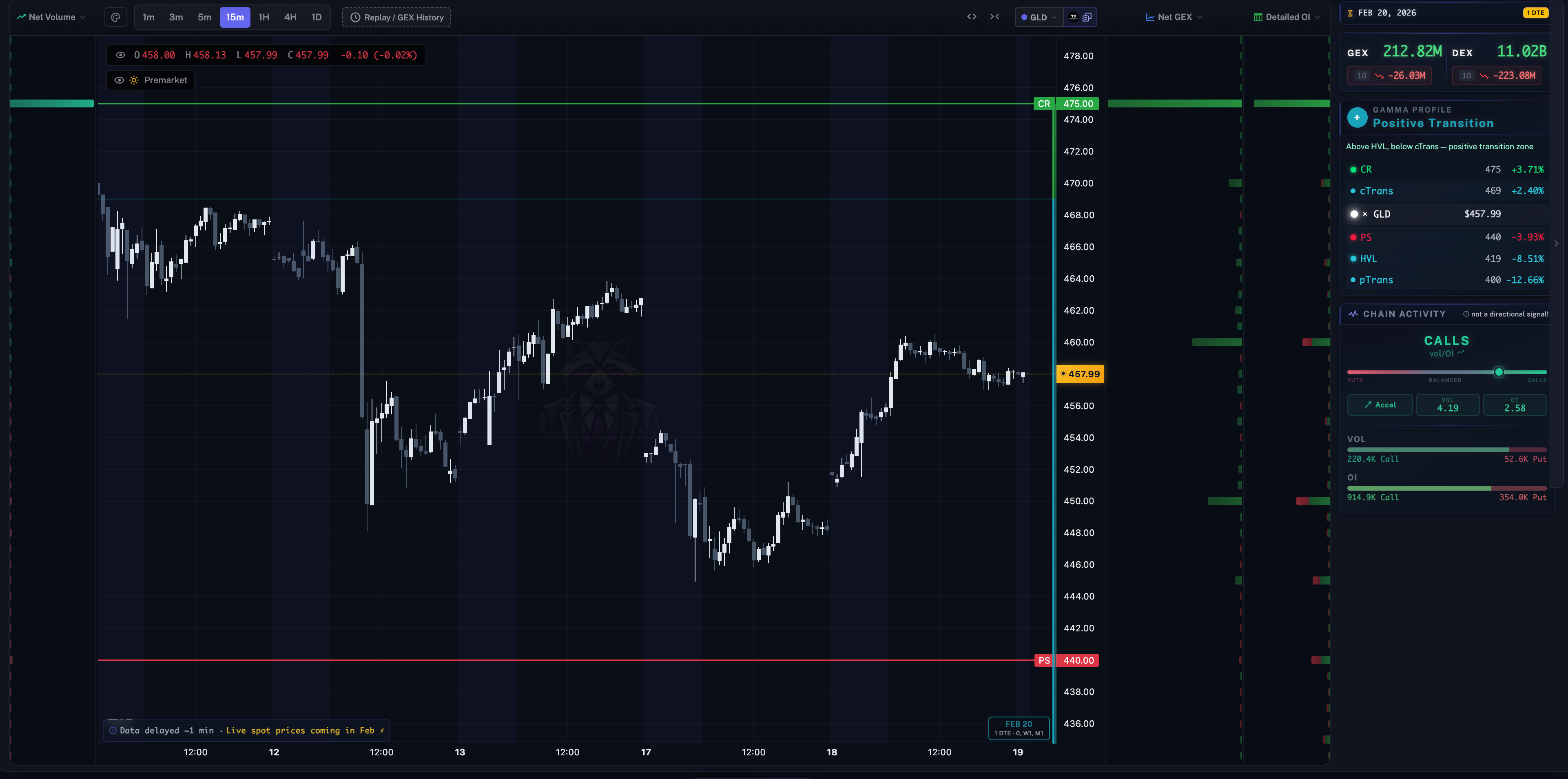Click the copy layout icon beside TradingView
Screen dimensions: 1568x779
pos(1087,17)
